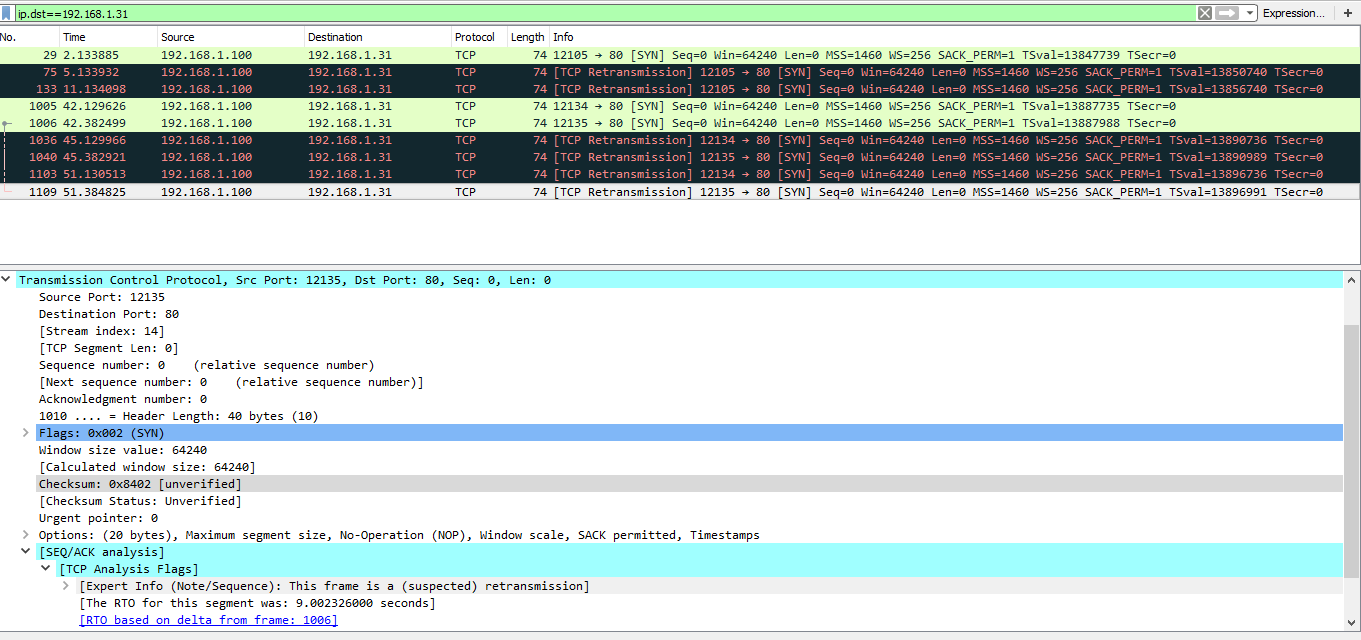Expand the Options (20 bytes) node
Screen dimensions: 1361x640
coord(26,535)
